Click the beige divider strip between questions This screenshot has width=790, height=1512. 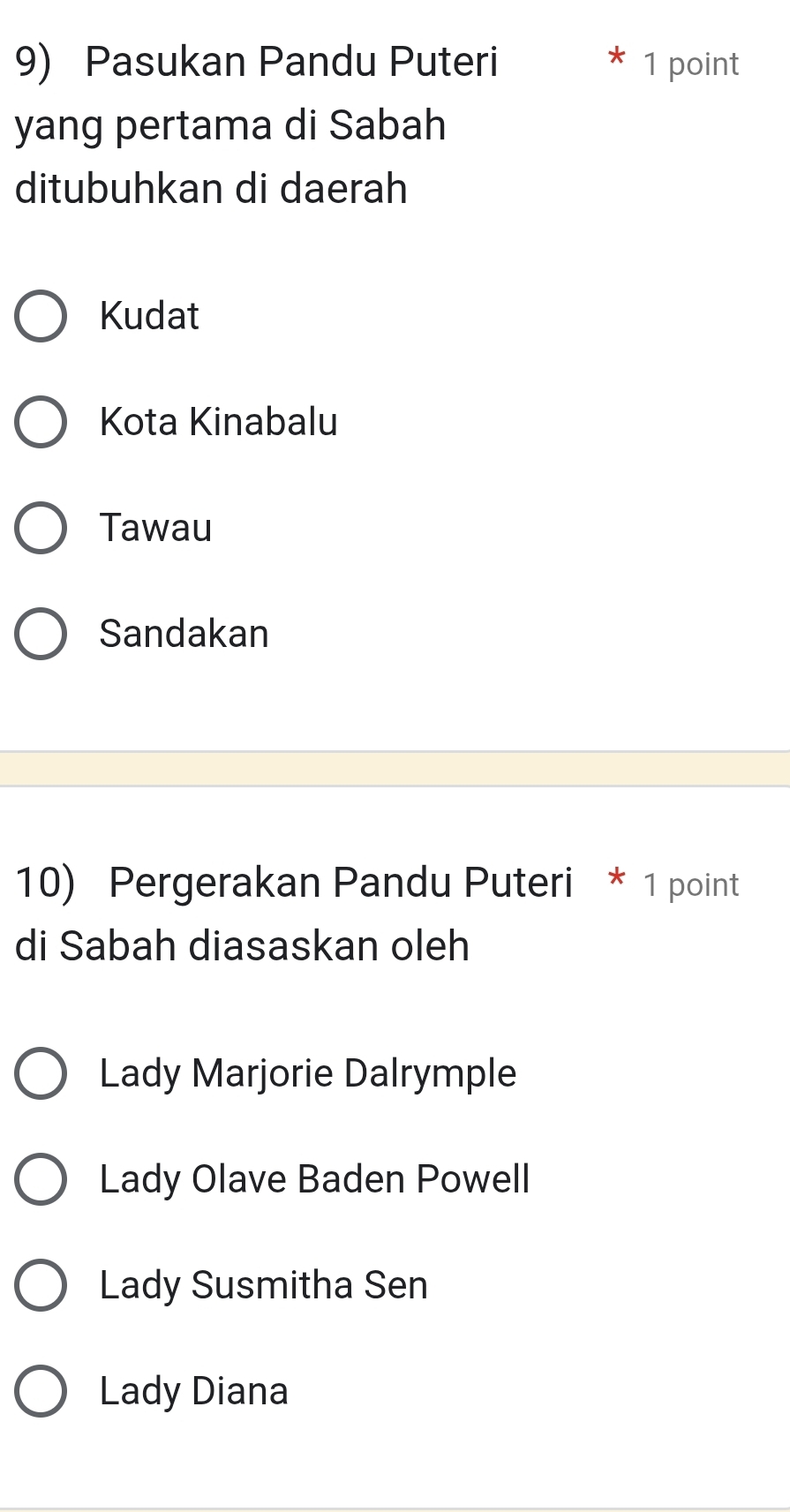coord(395,768)
